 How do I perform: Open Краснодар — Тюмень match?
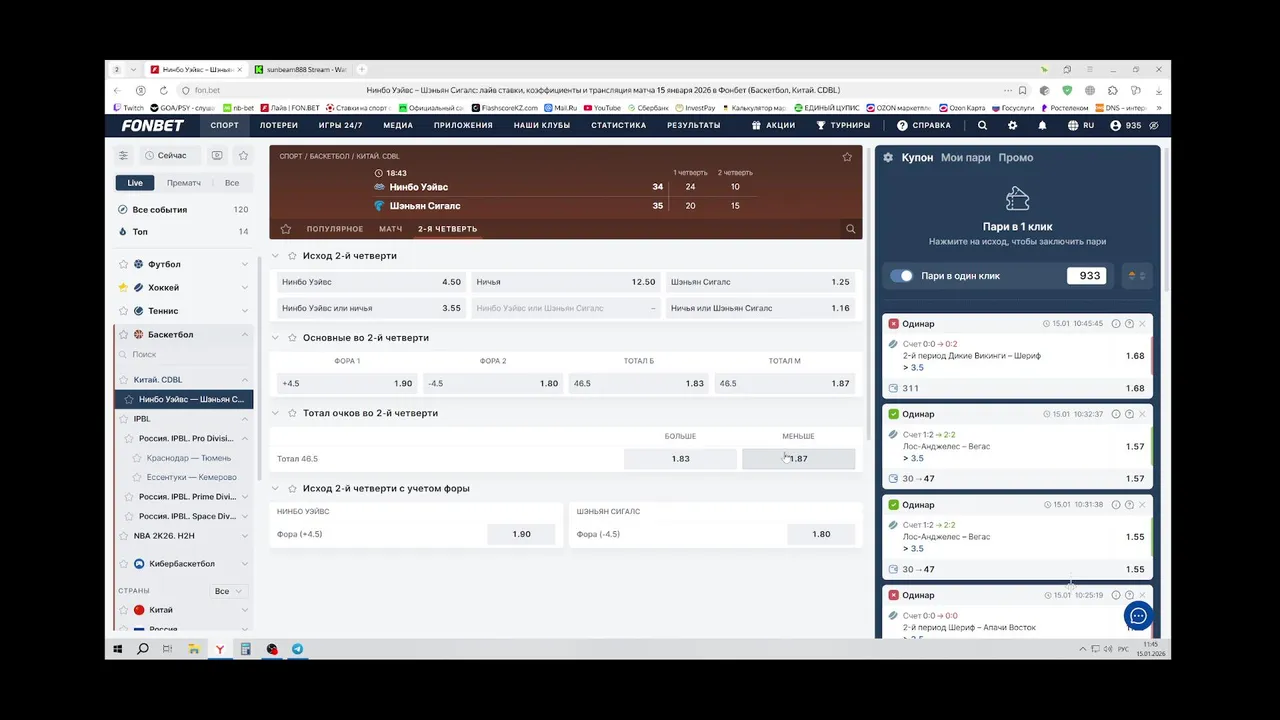[x=189, y=458]
